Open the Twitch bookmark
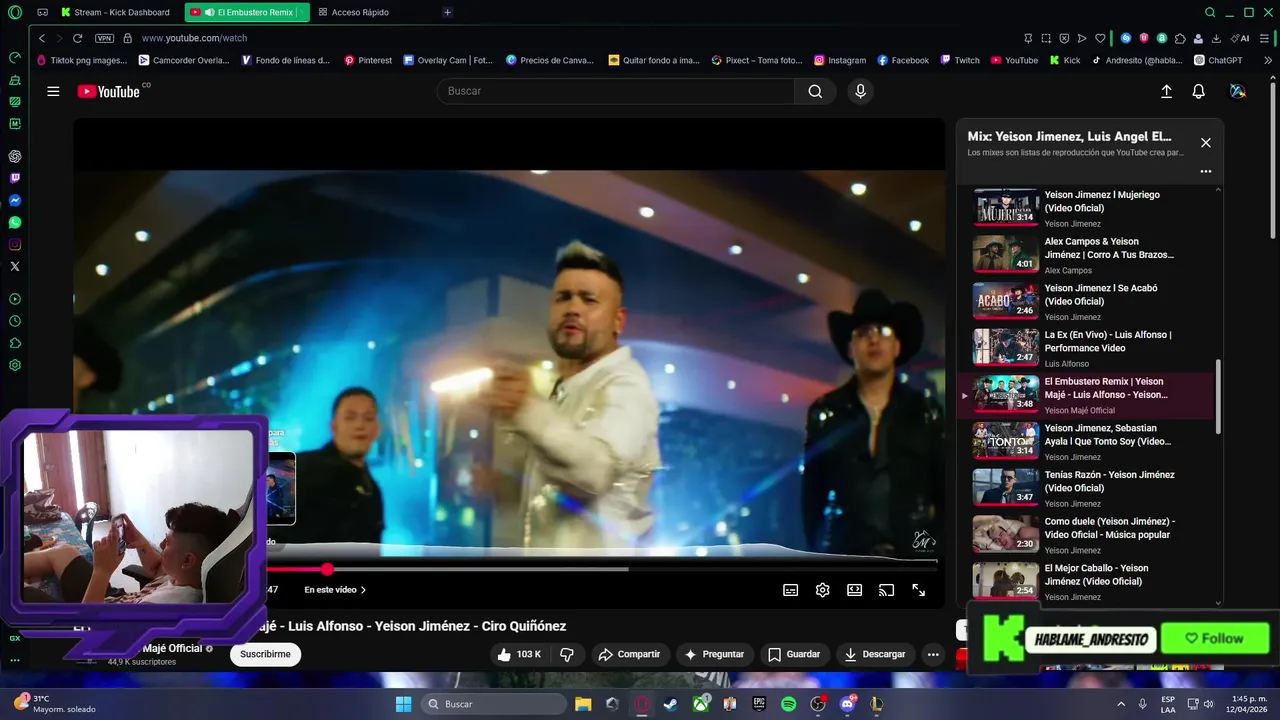The width and height of the screenshot is (1280, 720). point(960,60)
